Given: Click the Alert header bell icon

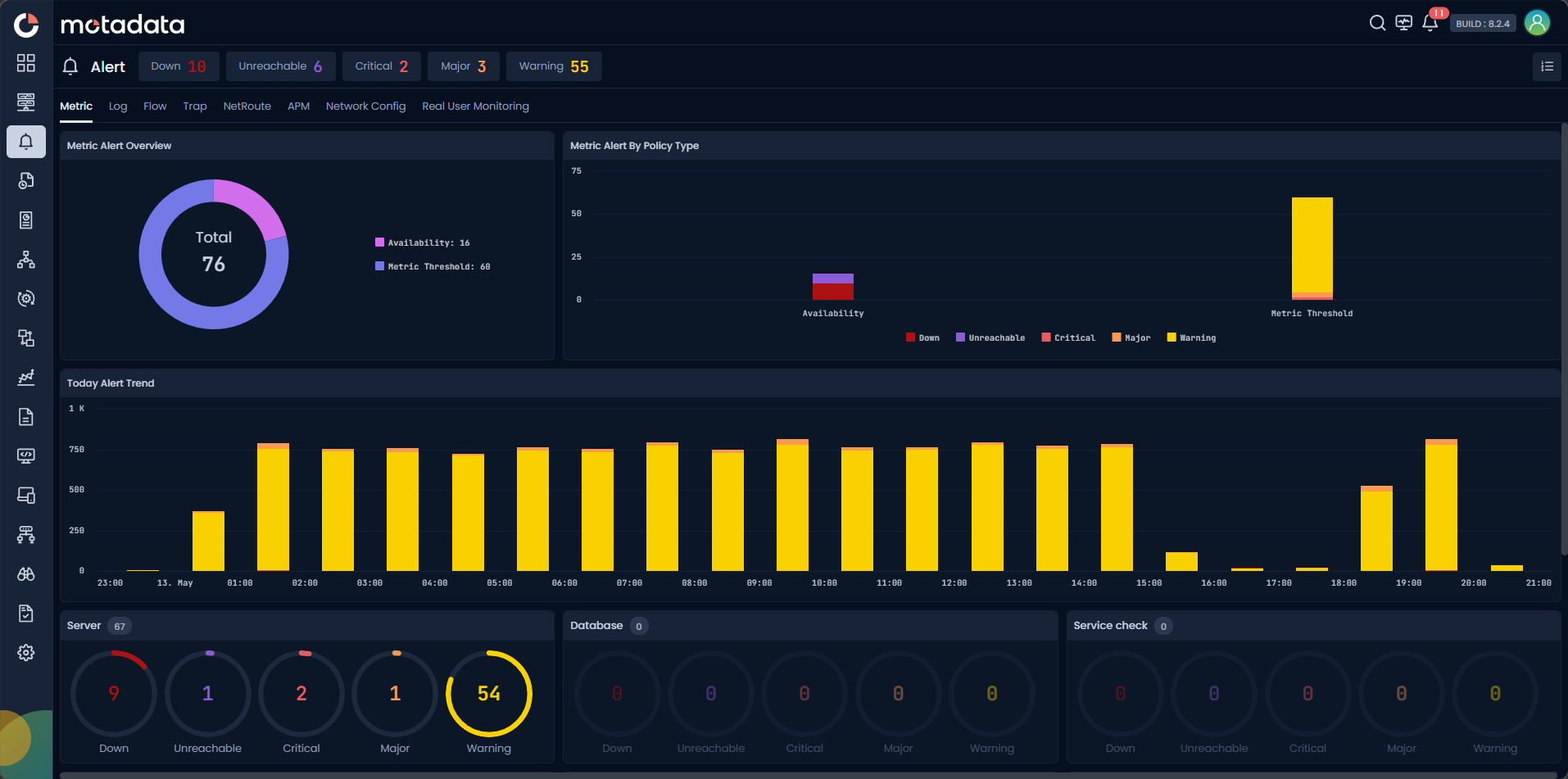Looking at the screenshot, I should [x=70, y=66].
